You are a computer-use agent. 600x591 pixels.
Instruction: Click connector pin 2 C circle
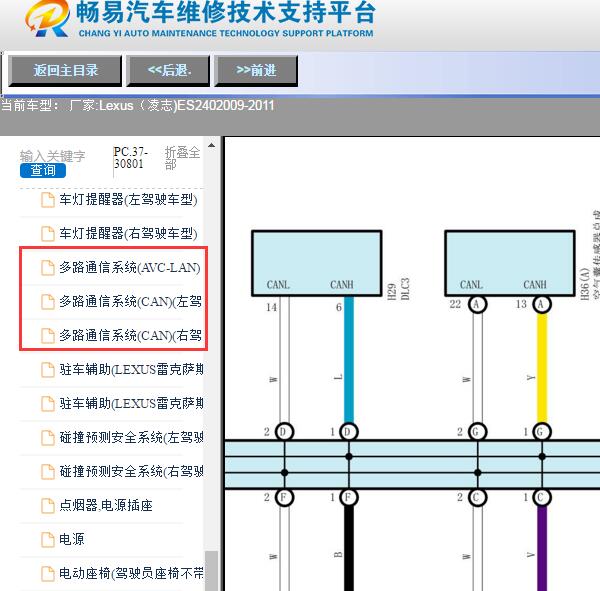click(x=477, y=497)
